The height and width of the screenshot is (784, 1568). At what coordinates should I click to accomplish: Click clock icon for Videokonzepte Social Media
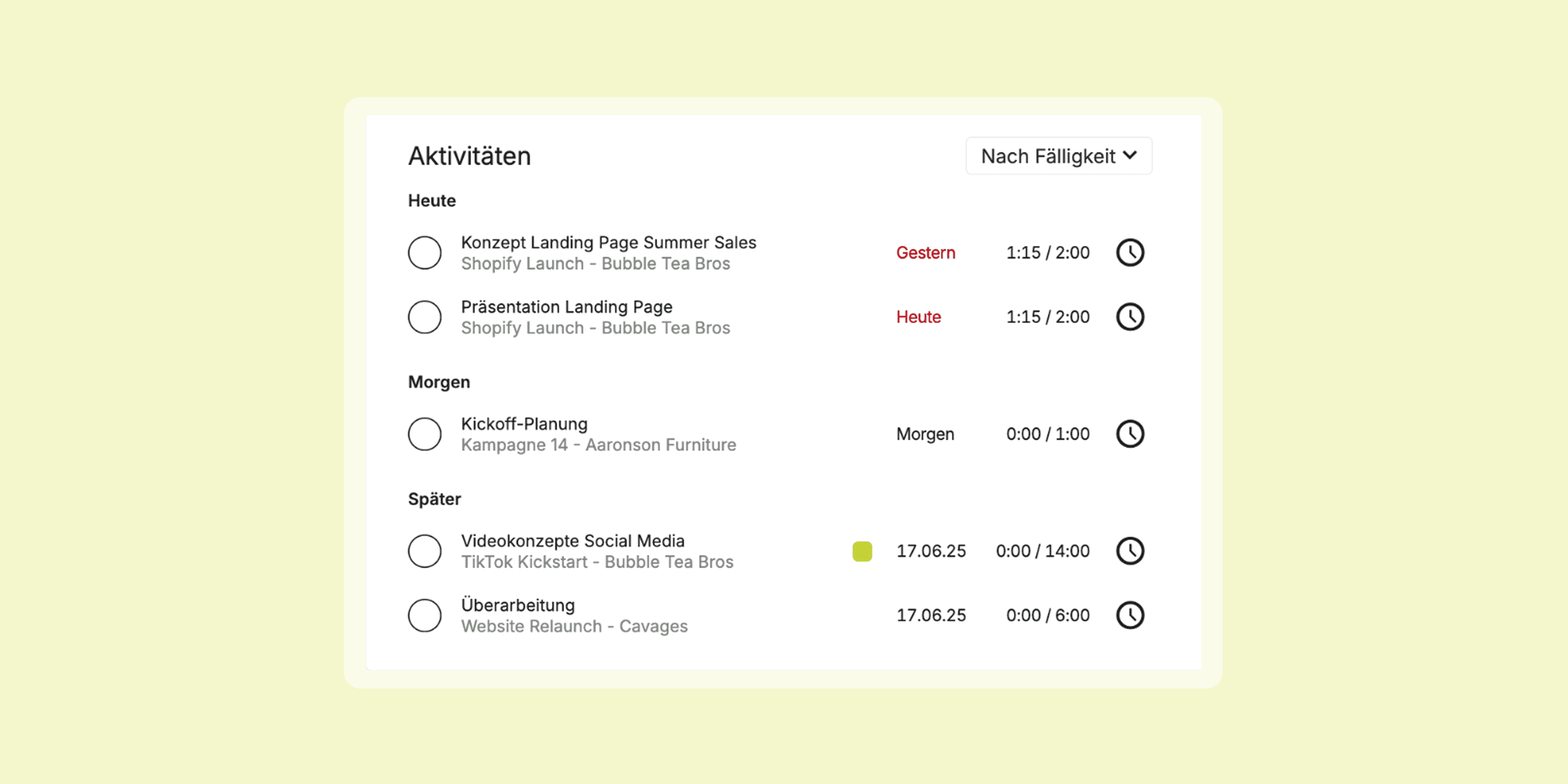pos(1130,551)
